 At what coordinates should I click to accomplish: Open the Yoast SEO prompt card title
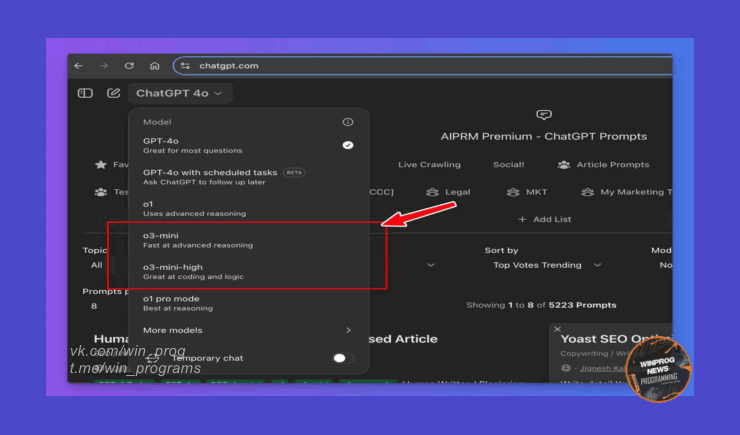pyautogui.click(x=615, y=339)
